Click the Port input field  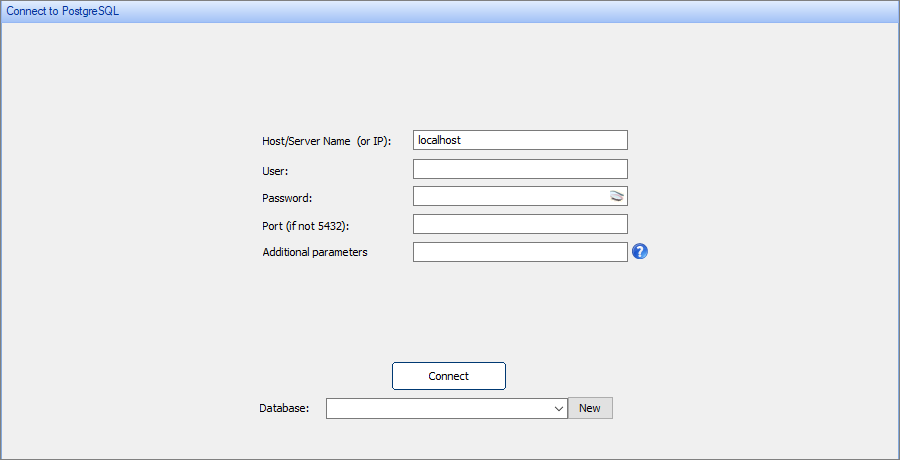click(519, 224)
